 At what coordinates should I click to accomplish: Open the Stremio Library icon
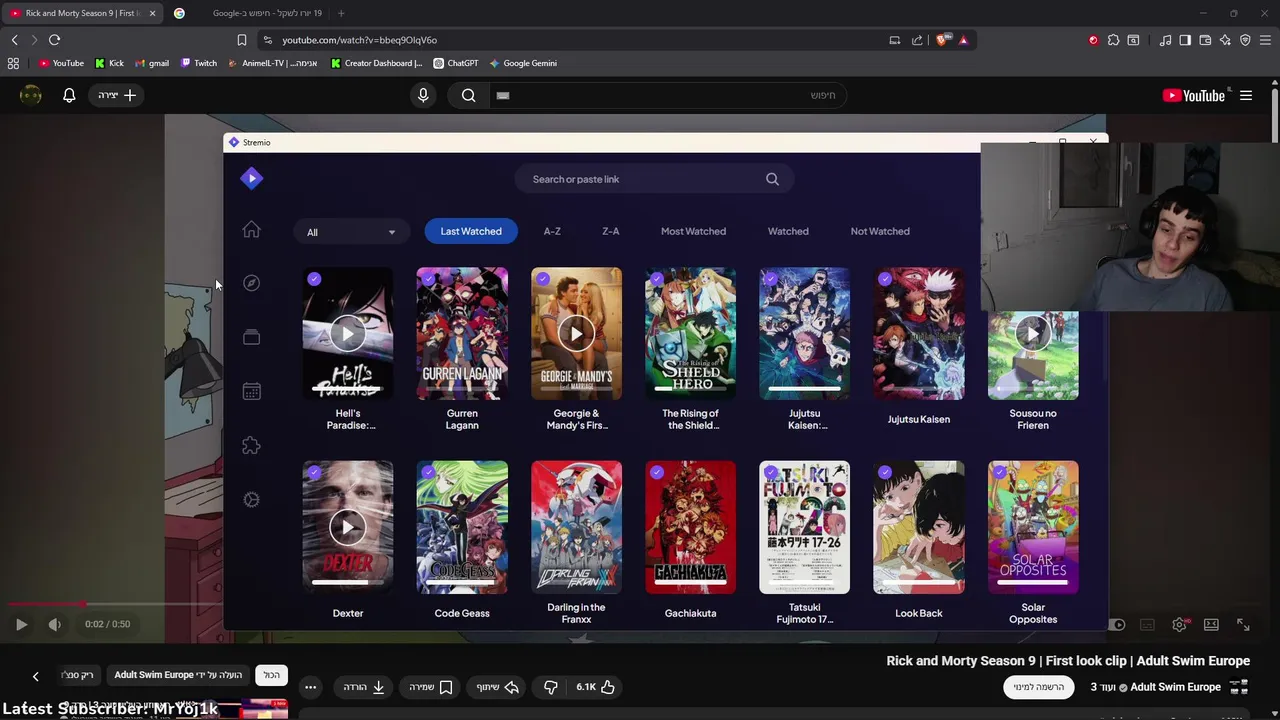(x=251, y=337)
